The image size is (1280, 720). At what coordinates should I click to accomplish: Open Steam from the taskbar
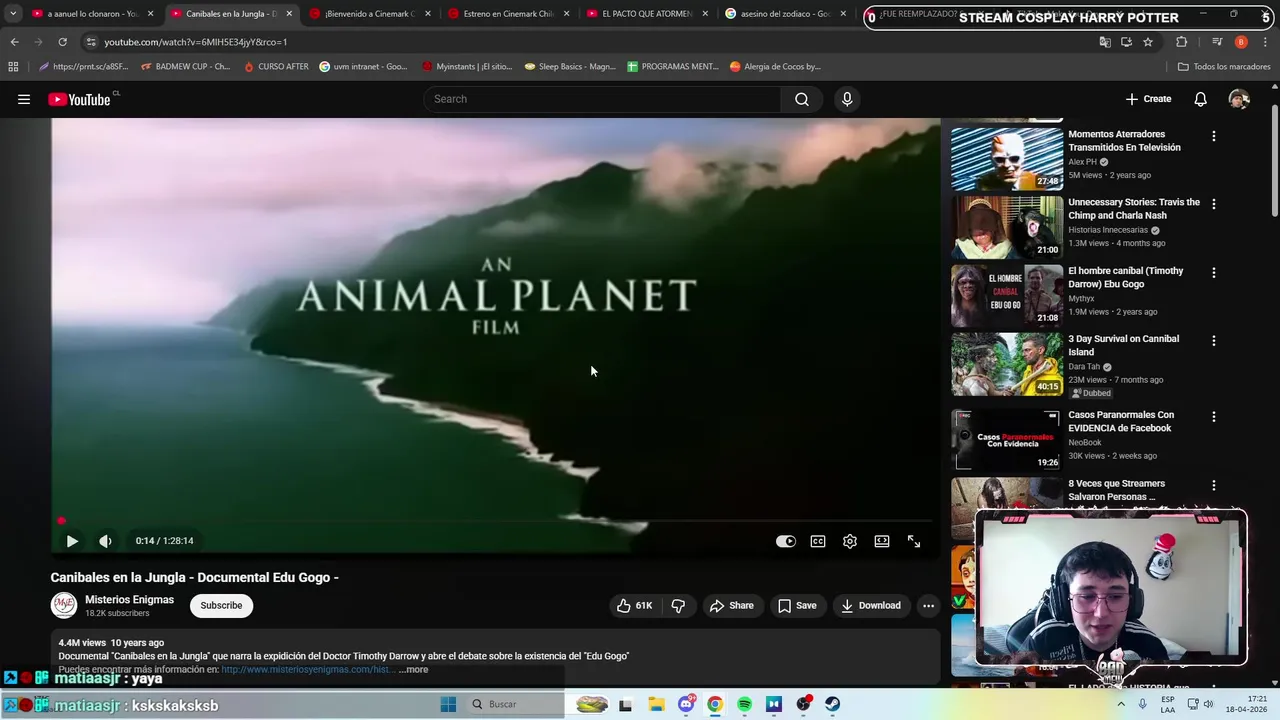point(832,704)
